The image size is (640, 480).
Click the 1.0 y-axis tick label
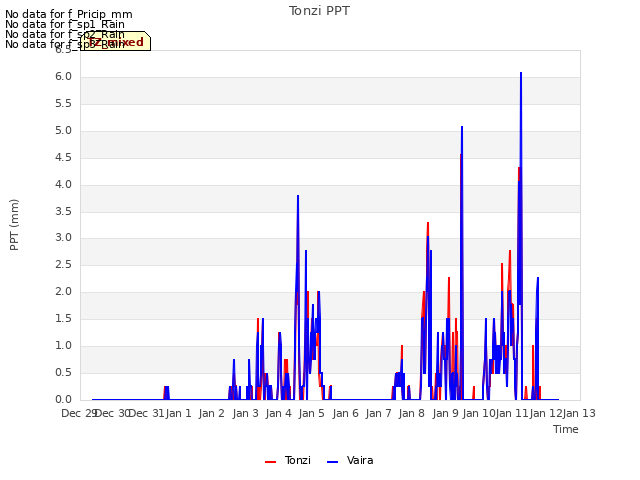click(x=63, y=346)
